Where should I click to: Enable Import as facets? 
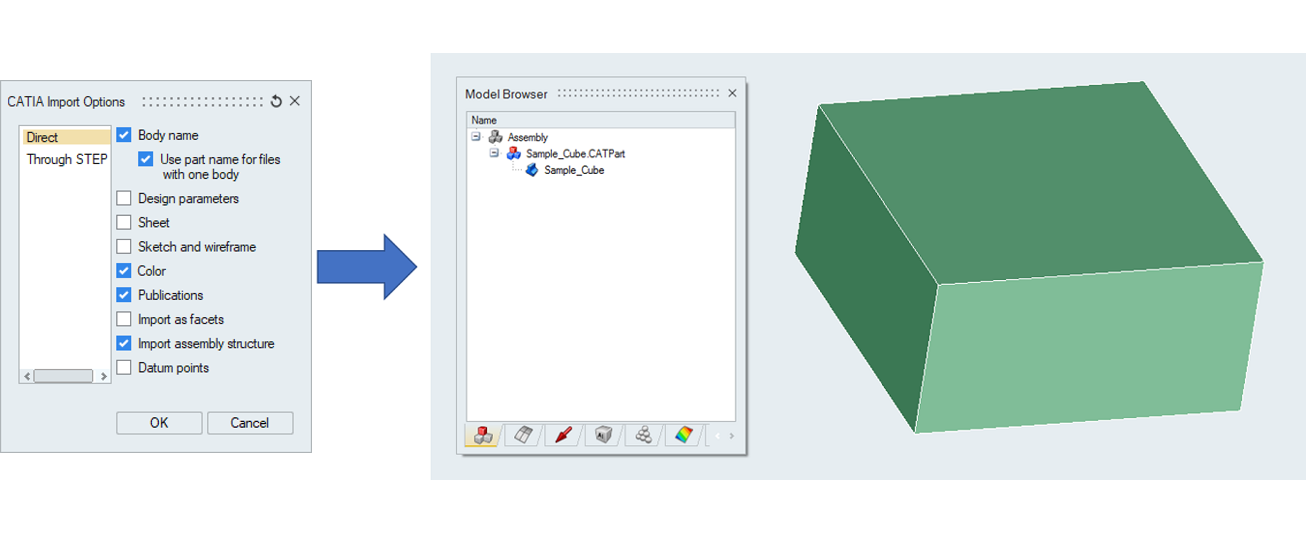pyautogui.click(x=124, y=319)
